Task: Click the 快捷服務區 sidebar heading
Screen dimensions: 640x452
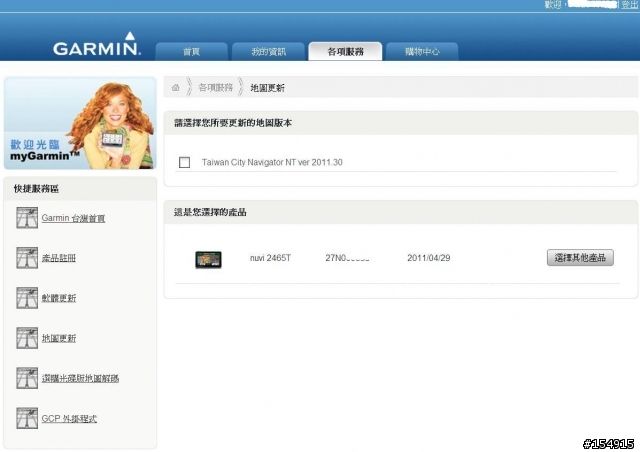Action: click(36, 189)
